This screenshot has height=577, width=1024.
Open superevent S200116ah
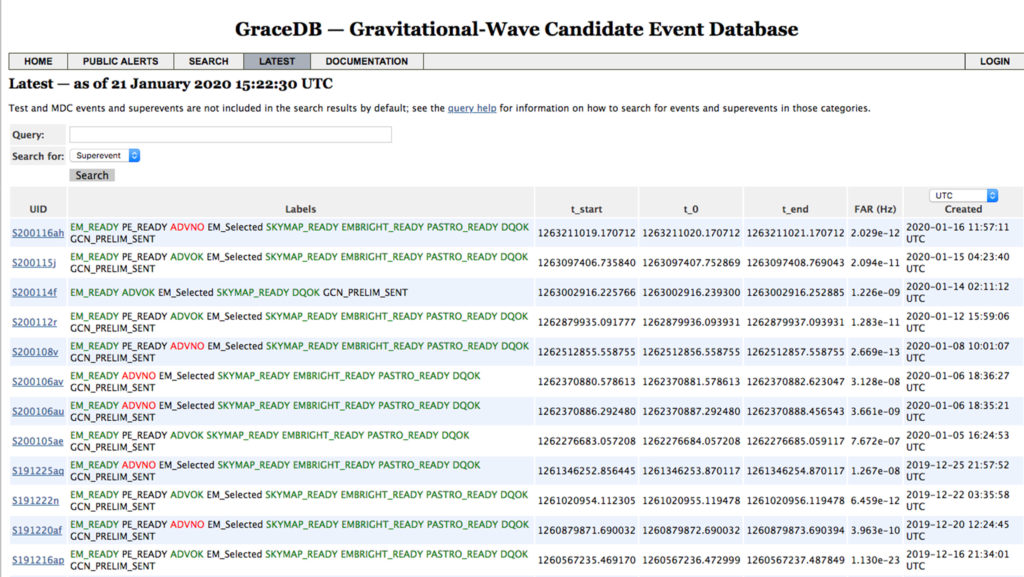(38, 233)
